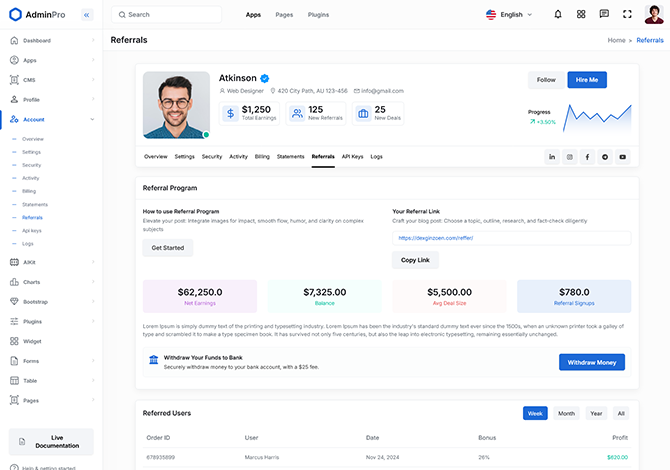Open the notifications bell
Image resolution: width=670 pixels, height=470 pixels.
coord(558,15)
